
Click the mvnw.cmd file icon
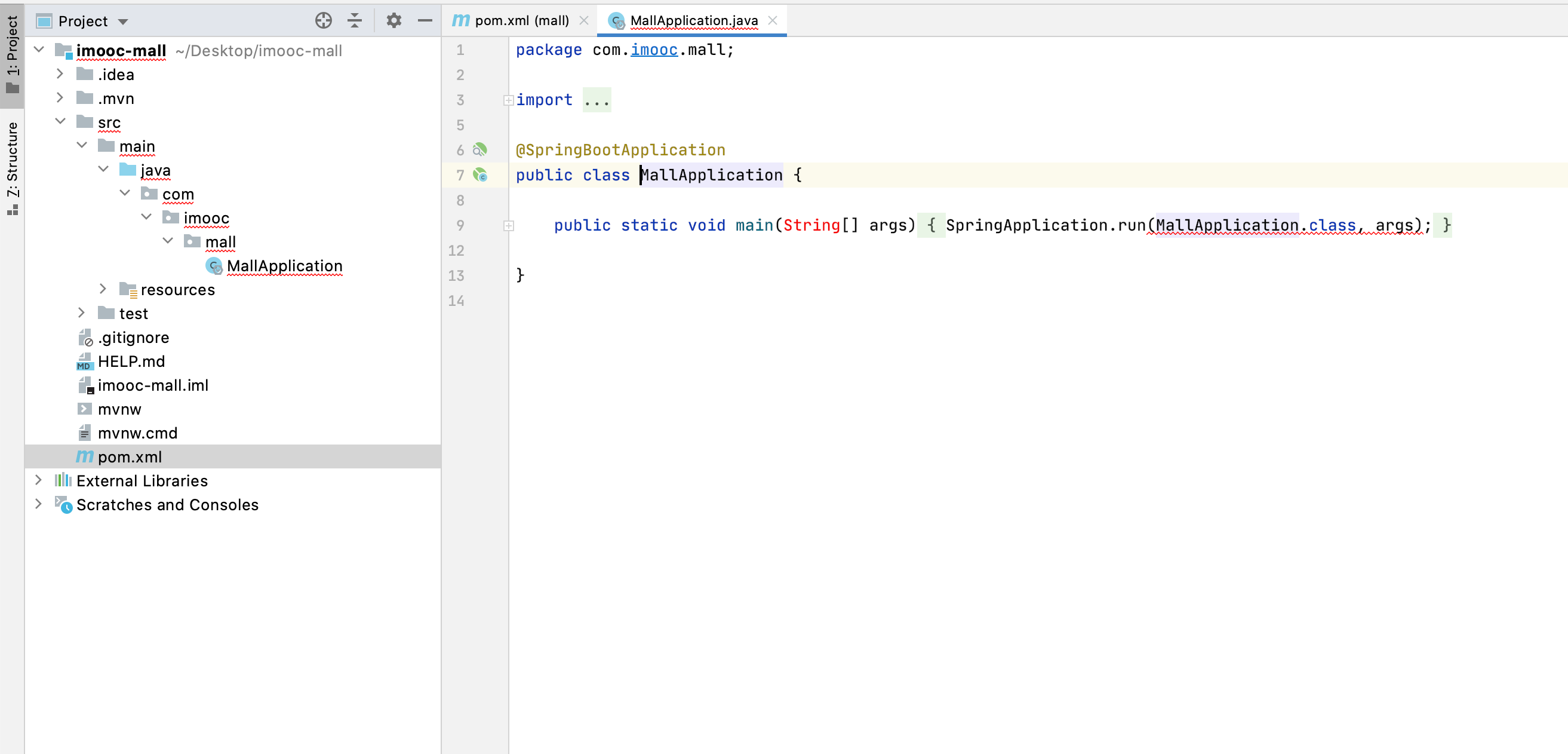point(85,433)
